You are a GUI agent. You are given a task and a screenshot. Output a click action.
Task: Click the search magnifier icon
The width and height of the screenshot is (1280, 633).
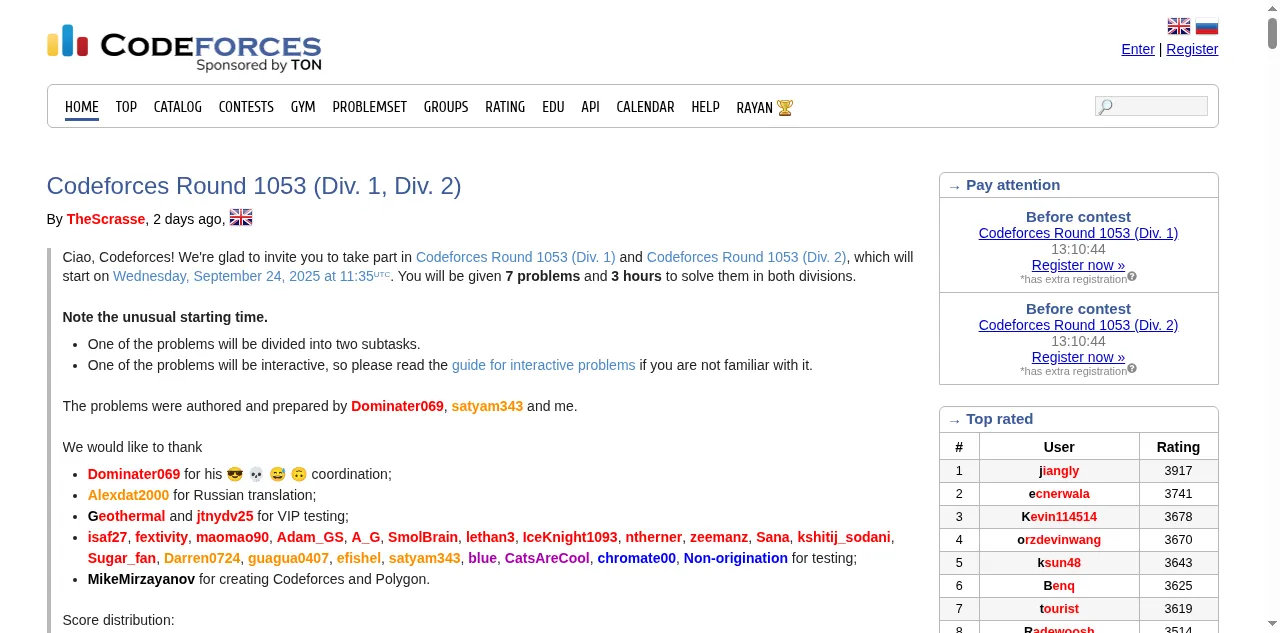1105,107
